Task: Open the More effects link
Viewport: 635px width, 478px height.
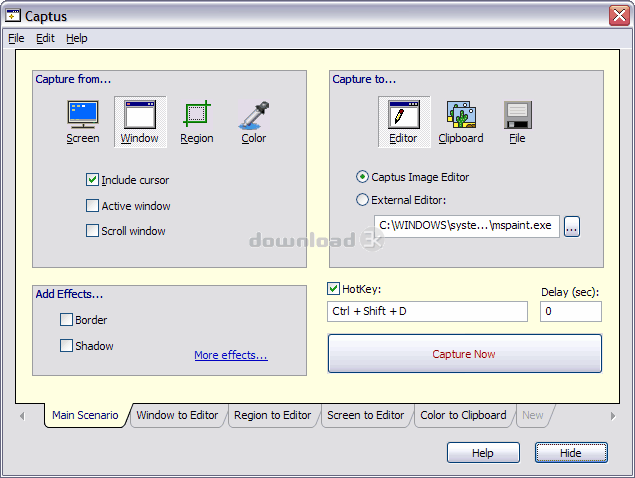Action: point(231,355)
